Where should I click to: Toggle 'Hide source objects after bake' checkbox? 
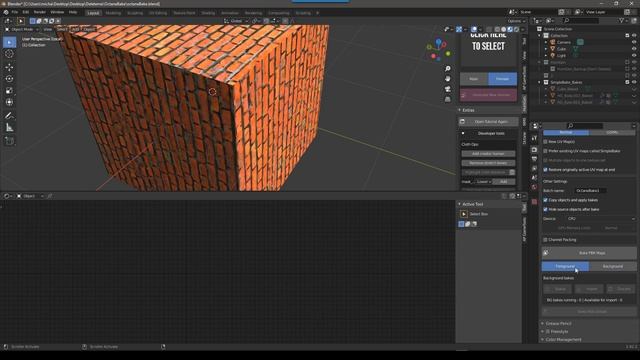coord(545,209)
